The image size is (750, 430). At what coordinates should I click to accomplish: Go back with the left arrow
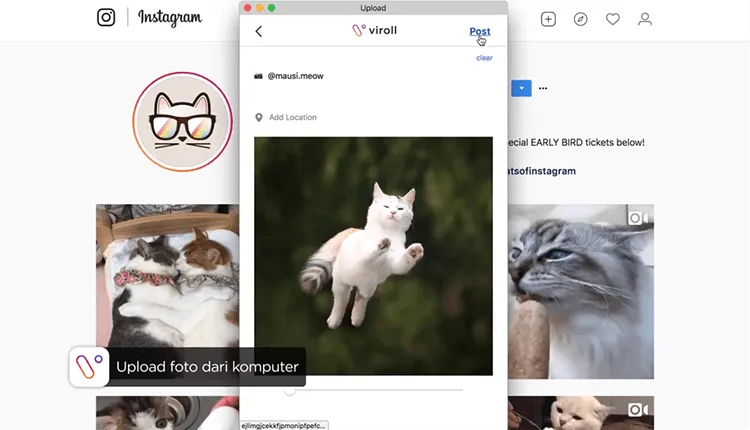pyautogui.click(x=259, y=31)
